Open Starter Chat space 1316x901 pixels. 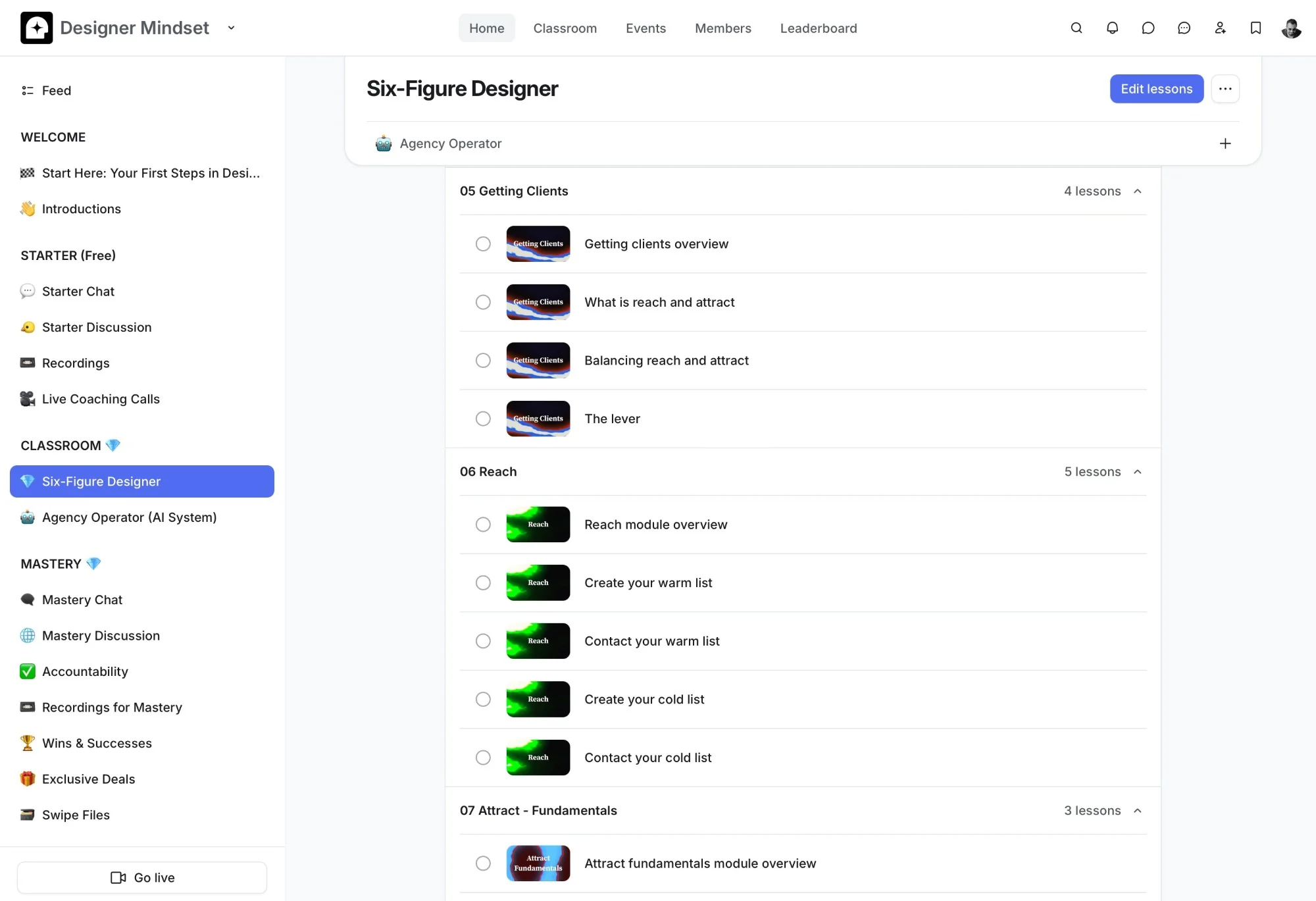pos(142,292)
